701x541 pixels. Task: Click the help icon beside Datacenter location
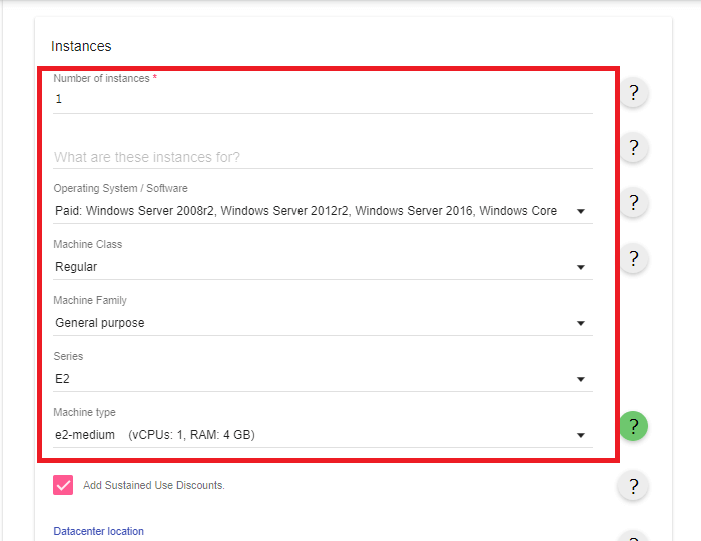(633, 537)
